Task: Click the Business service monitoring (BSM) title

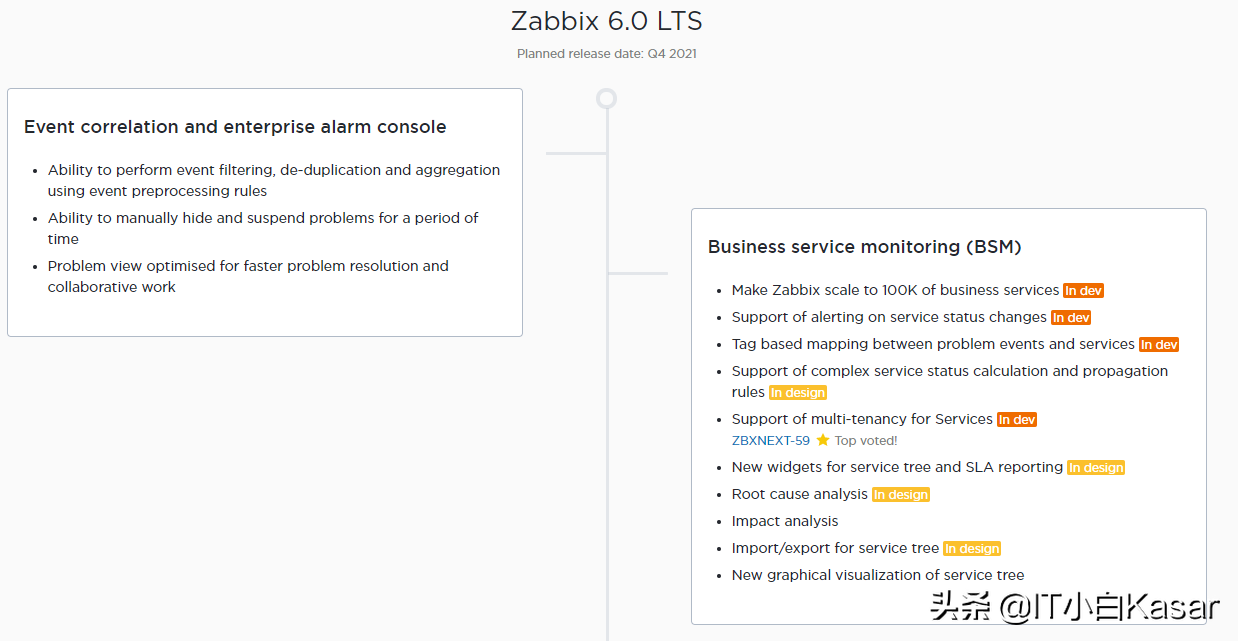Action: click(x=864, y=247)
